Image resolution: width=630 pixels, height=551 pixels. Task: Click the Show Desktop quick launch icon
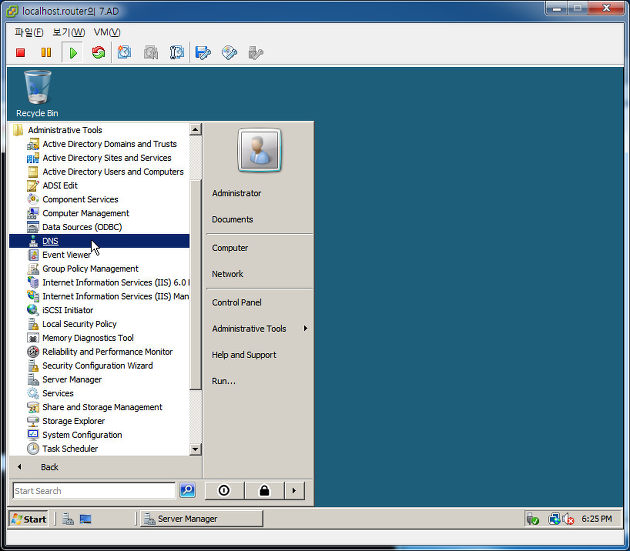pos(85,519)
